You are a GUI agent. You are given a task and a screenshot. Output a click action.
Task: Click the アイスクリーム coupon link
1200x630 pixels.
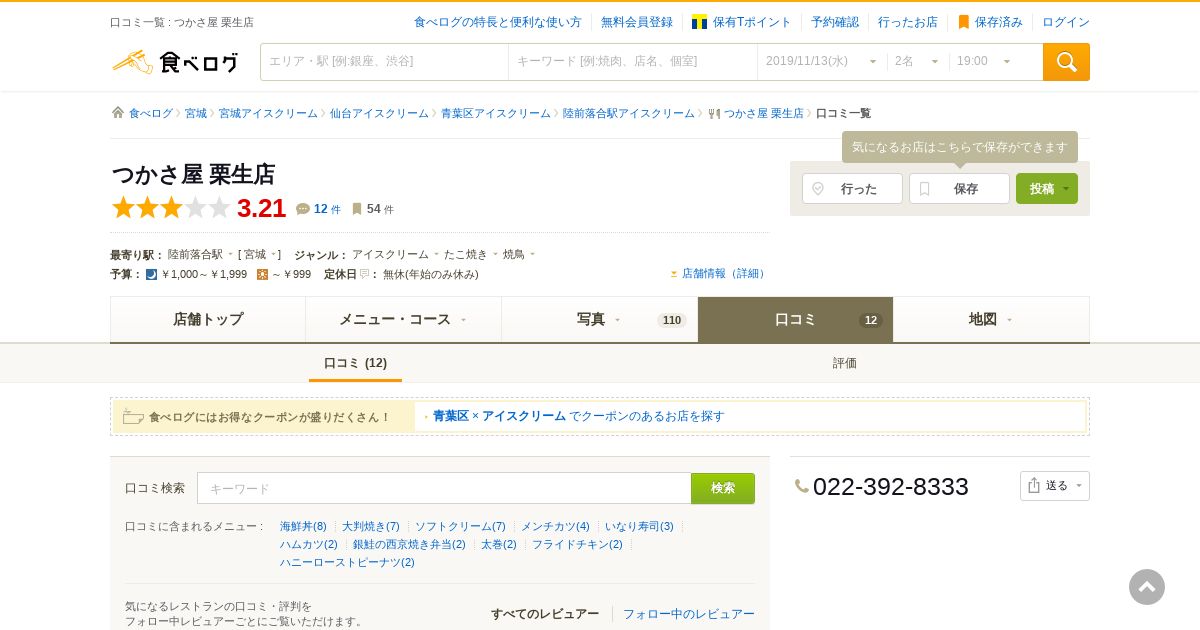click(x=524, y=416)
